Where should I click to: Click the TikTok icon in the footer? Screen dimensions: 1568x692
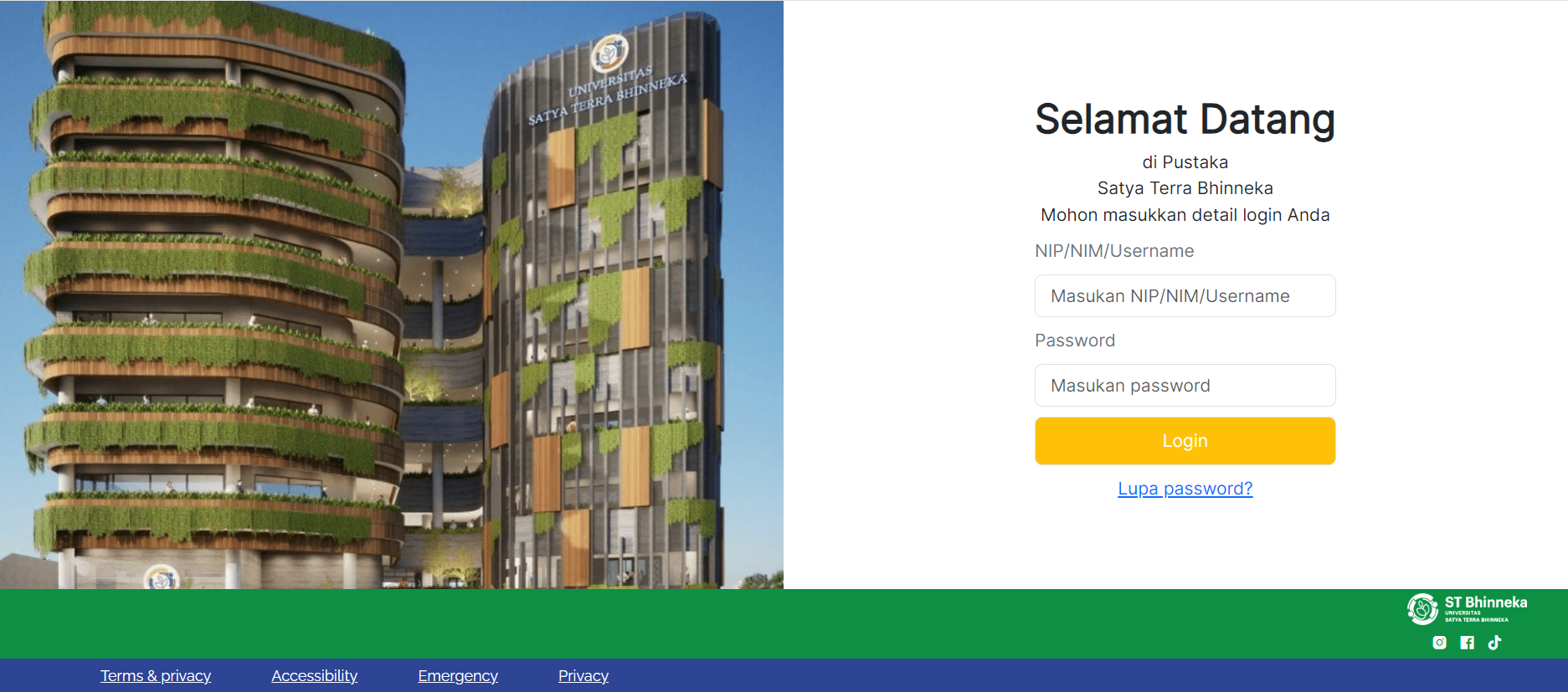pos(1494,643)
